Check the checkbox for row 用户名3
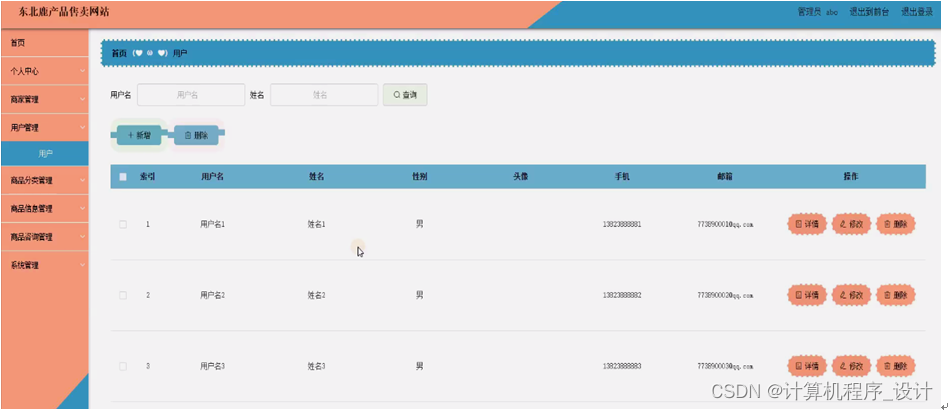The image size is (948, 410). point(123,366)
